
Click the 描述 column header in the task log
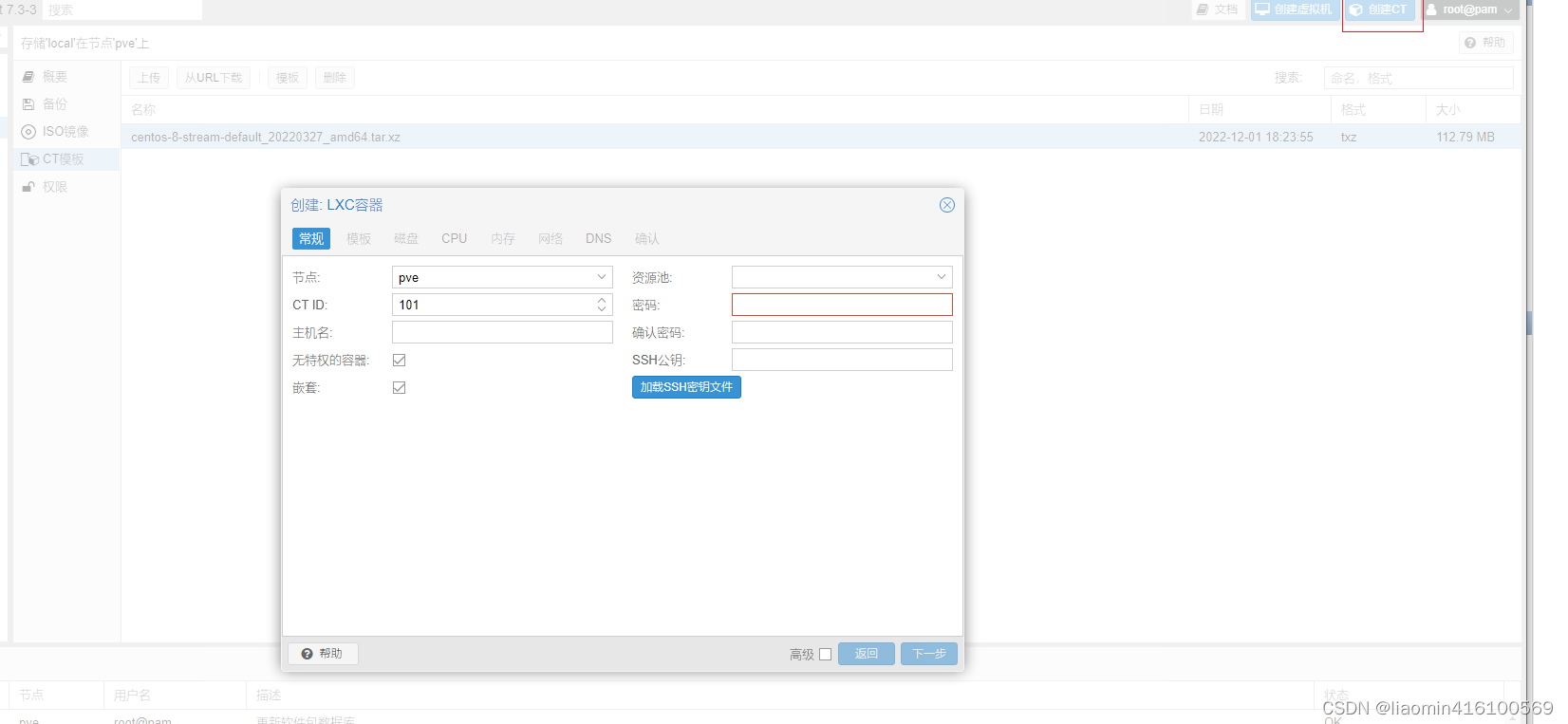click(x=780, y=696)
